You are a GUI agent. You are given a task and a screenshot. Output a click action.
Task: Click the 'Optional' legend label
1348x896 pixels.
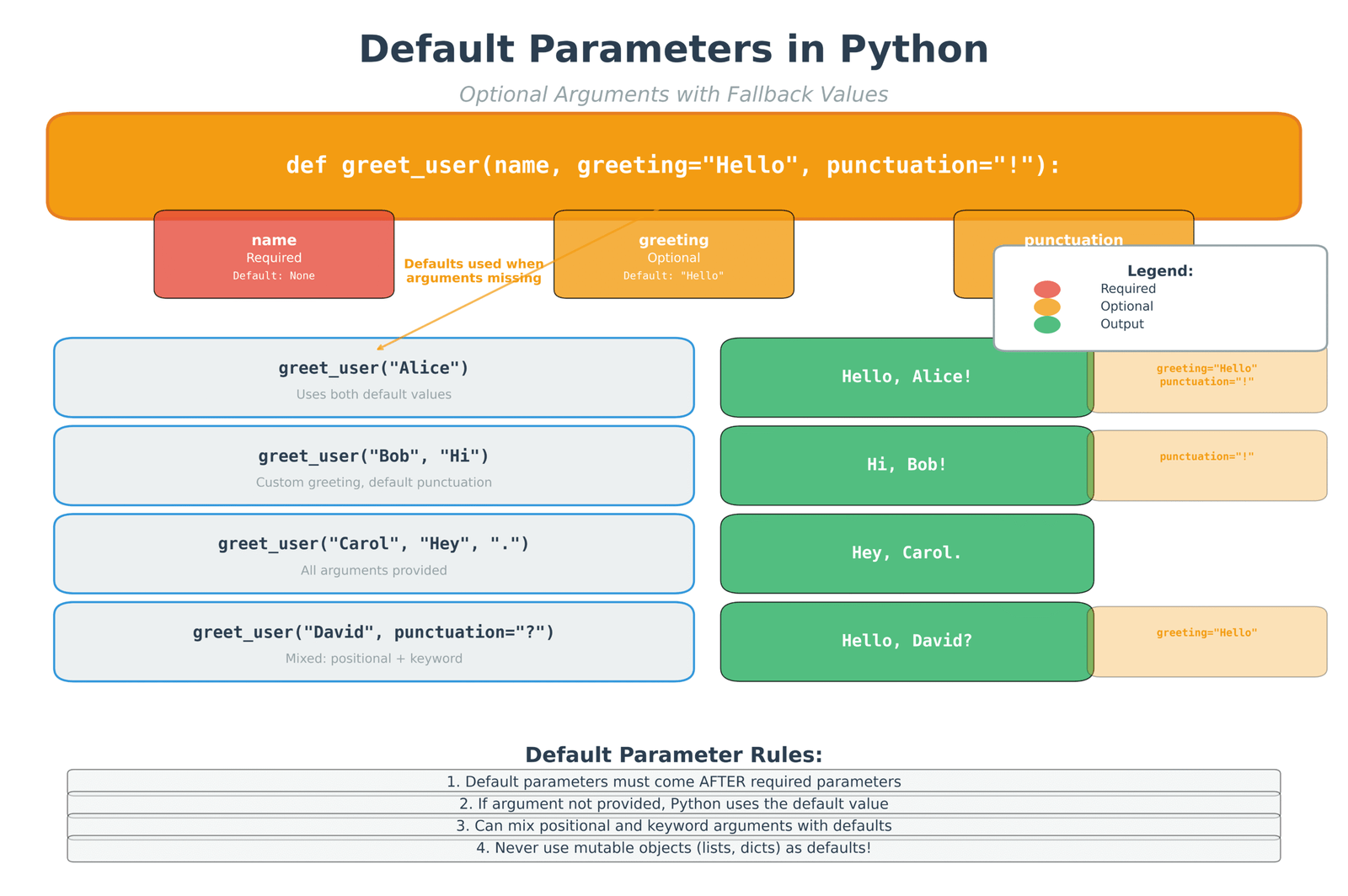click(x=1126, y=307)
